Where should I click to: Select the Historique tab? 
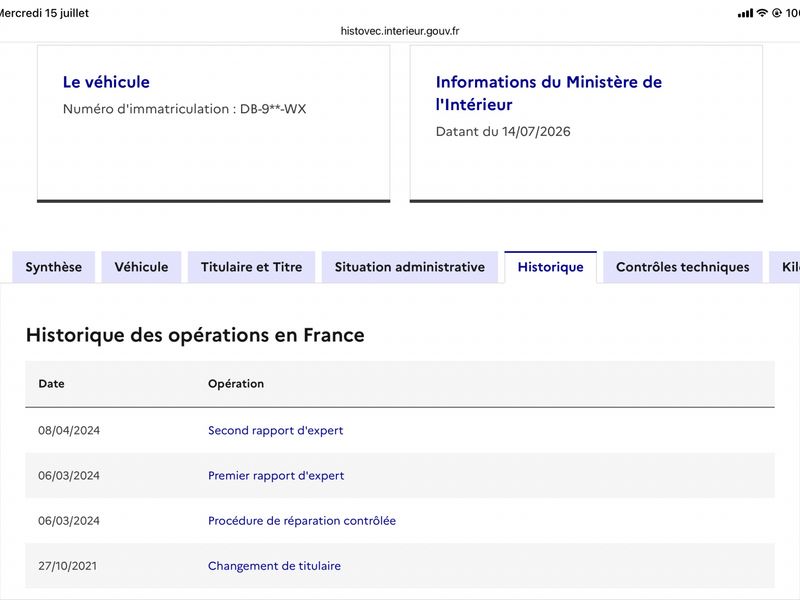551,267
